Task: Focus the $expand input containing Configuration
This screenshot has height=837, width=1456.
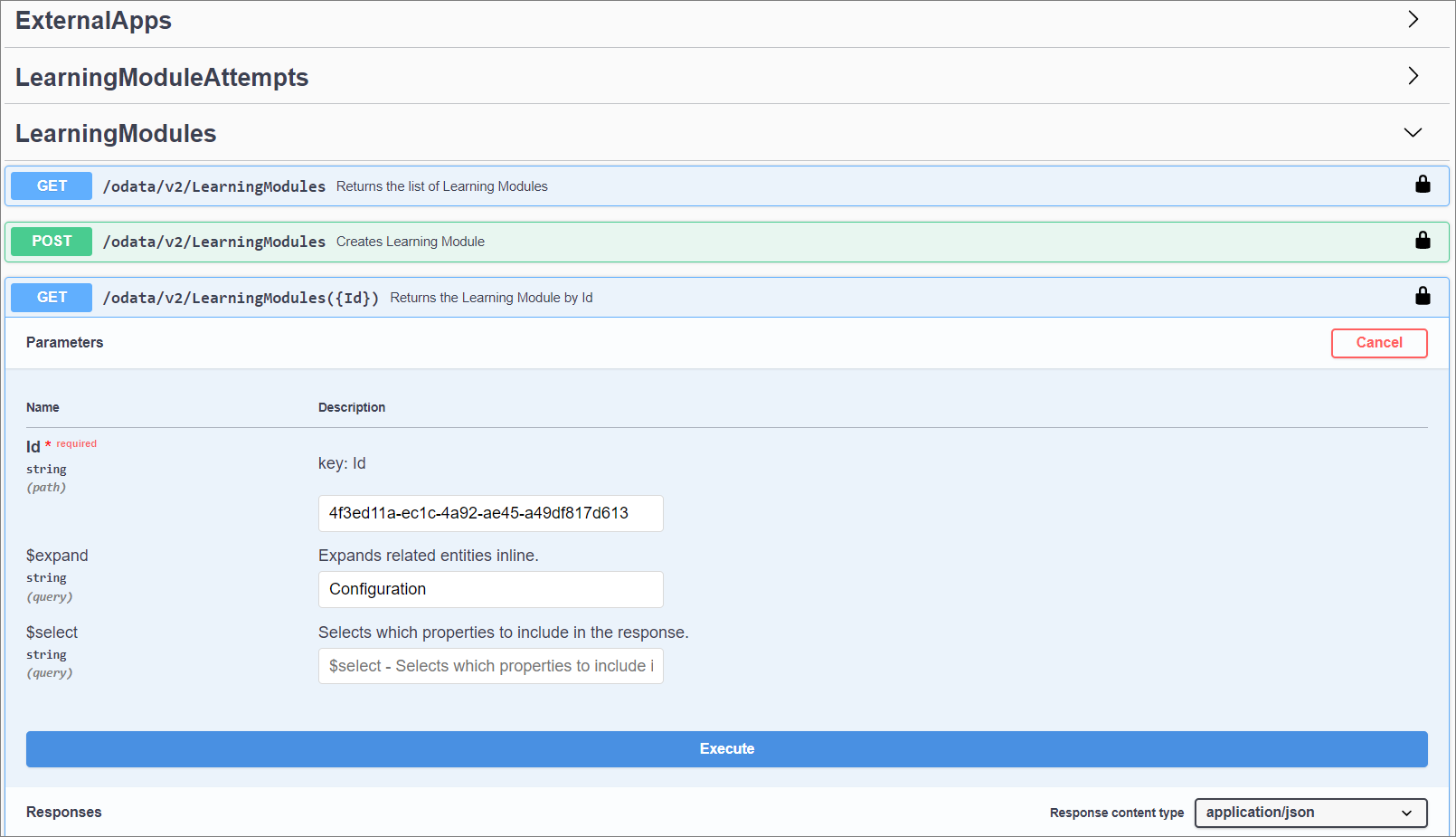Action: click(x=490, y=589)
